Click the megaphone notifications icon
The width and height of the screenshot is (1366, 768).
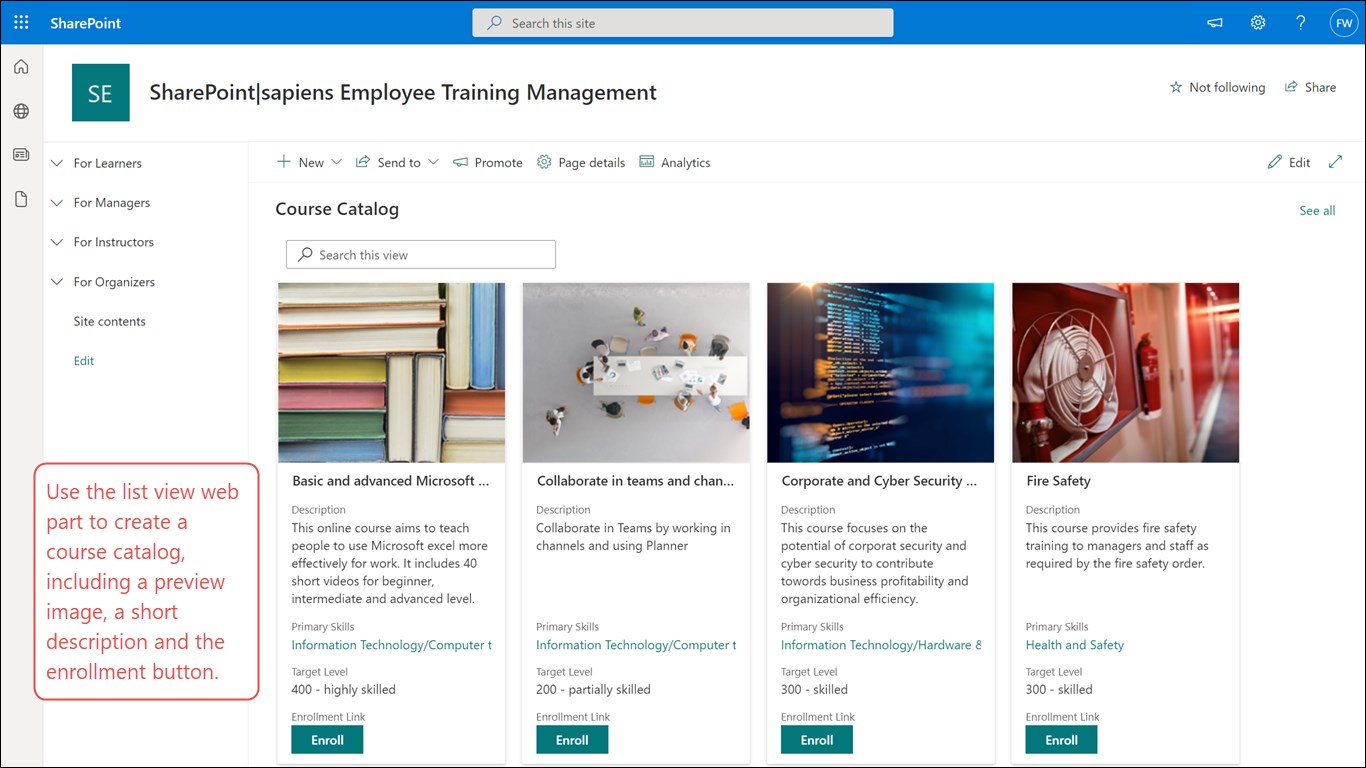1215,23
